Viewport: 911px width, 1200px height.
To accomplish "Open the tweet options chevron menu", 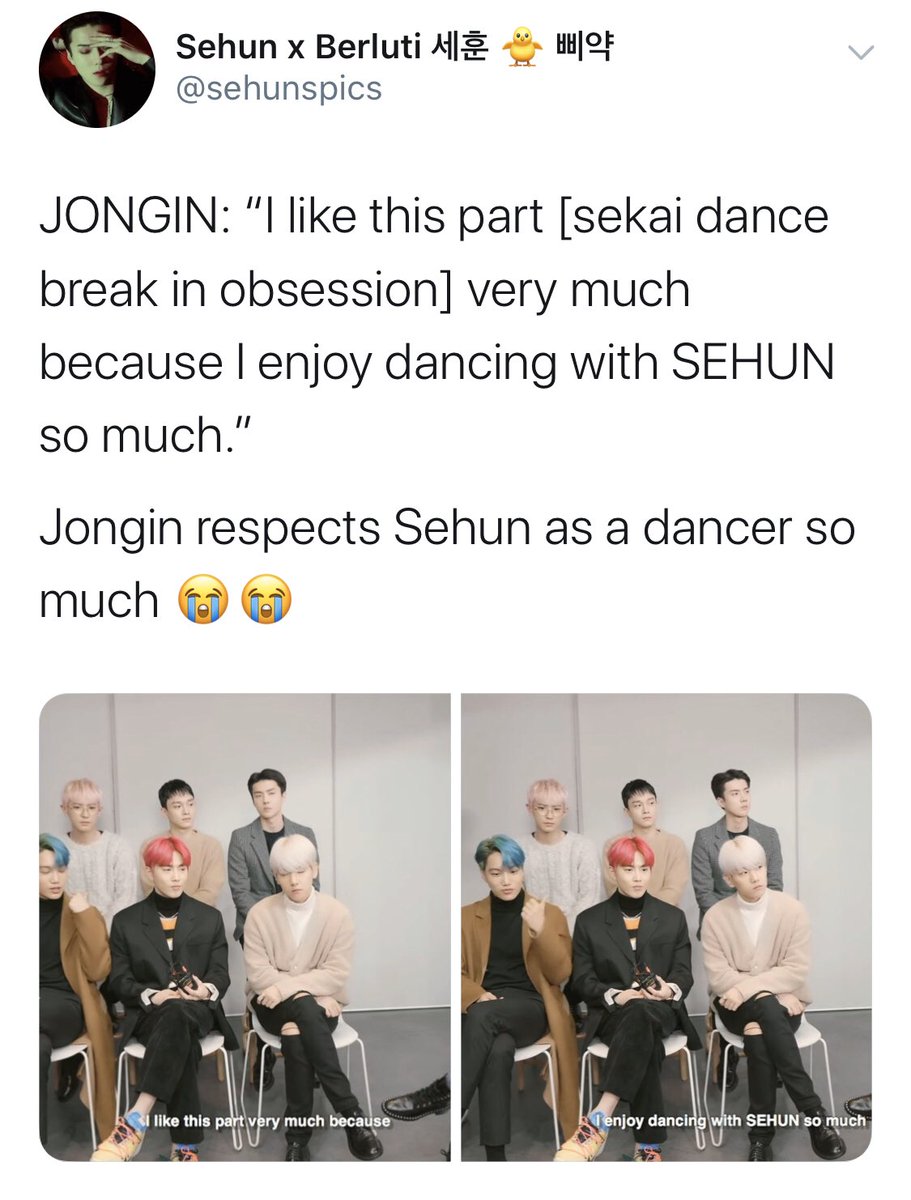I will tap(860, 52).
